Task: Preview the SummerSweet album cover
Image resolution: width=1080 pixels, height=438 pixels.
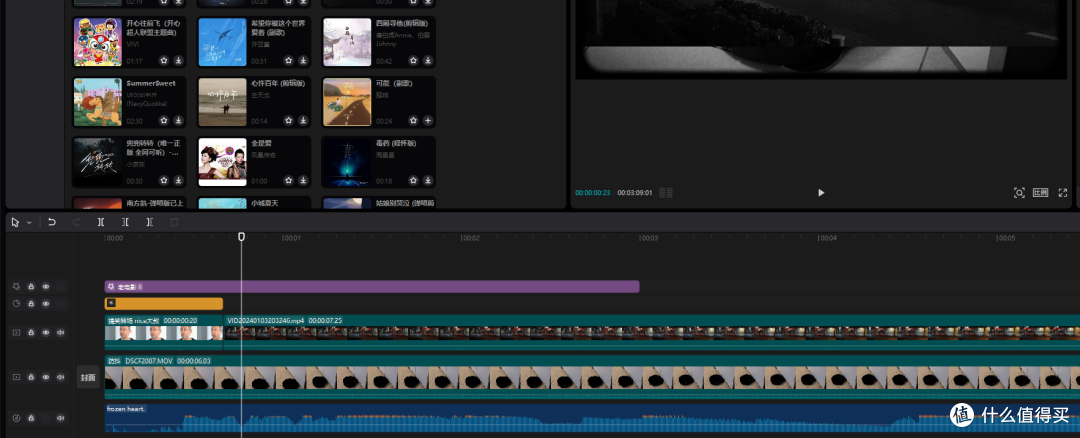Action: [98, 102]
